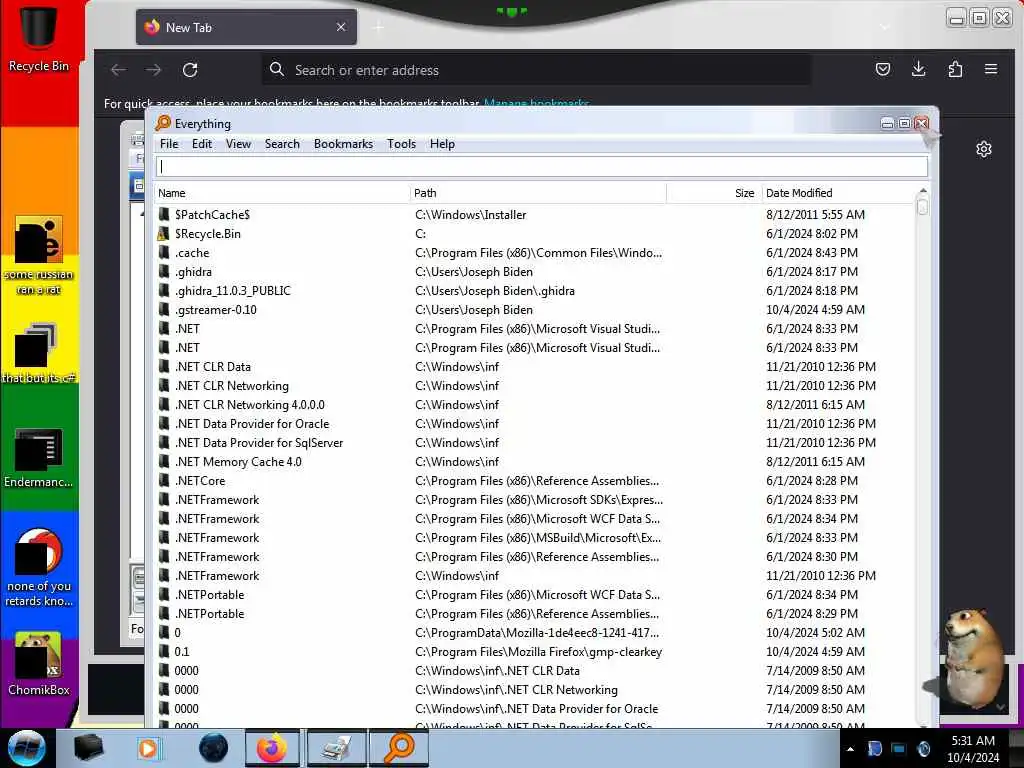Open the Firefox taskbar button
1024x768 pixels.
272,748
